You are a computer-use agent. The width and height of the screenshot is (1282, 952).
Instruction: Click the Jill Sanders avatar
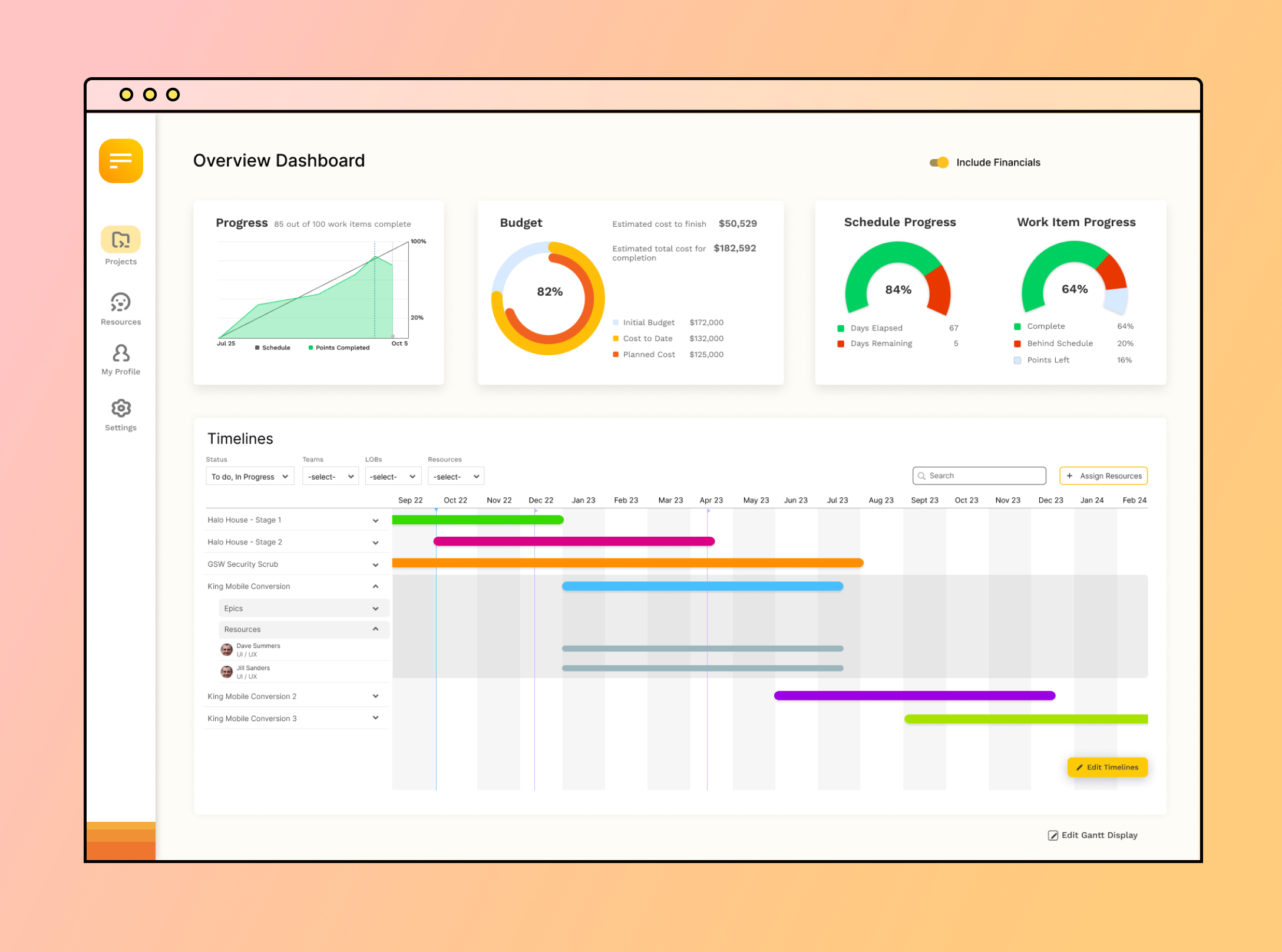(226, 672)
